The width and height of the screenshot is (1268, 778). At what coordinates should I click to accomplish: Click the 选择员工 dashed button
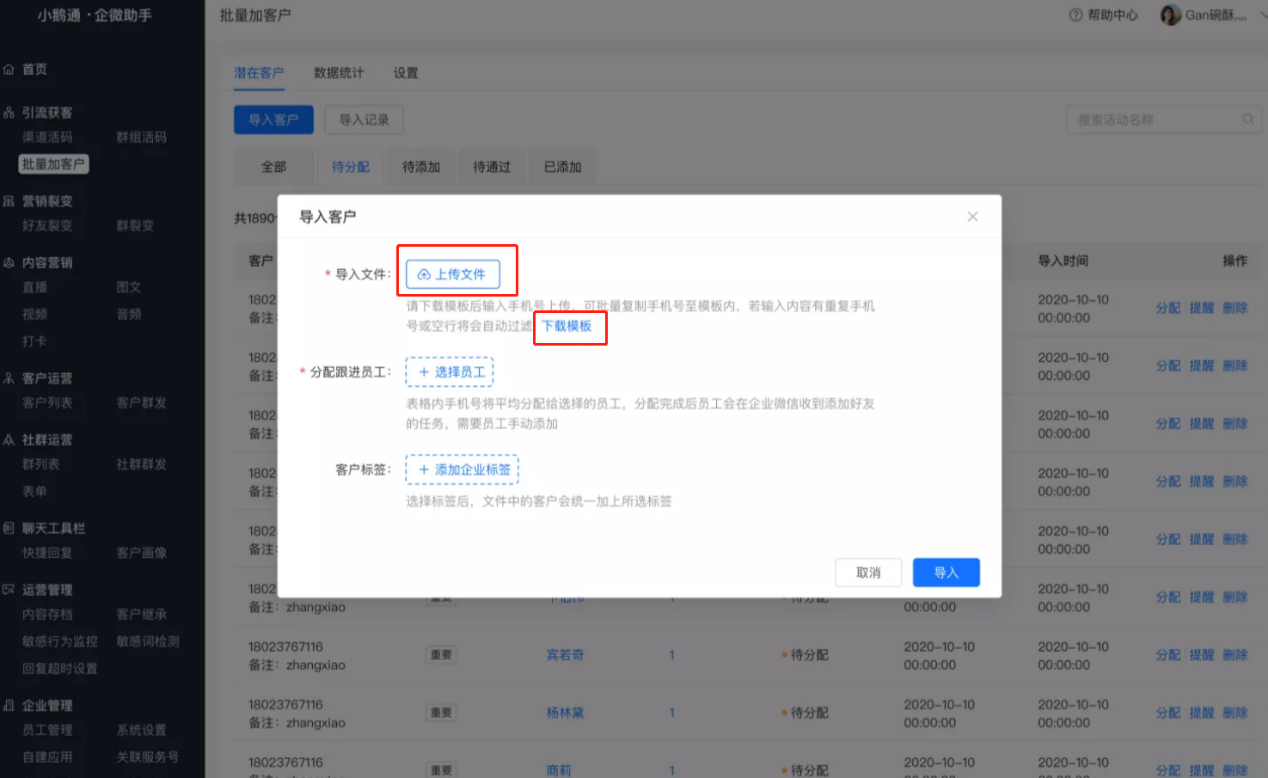point(449,372)
